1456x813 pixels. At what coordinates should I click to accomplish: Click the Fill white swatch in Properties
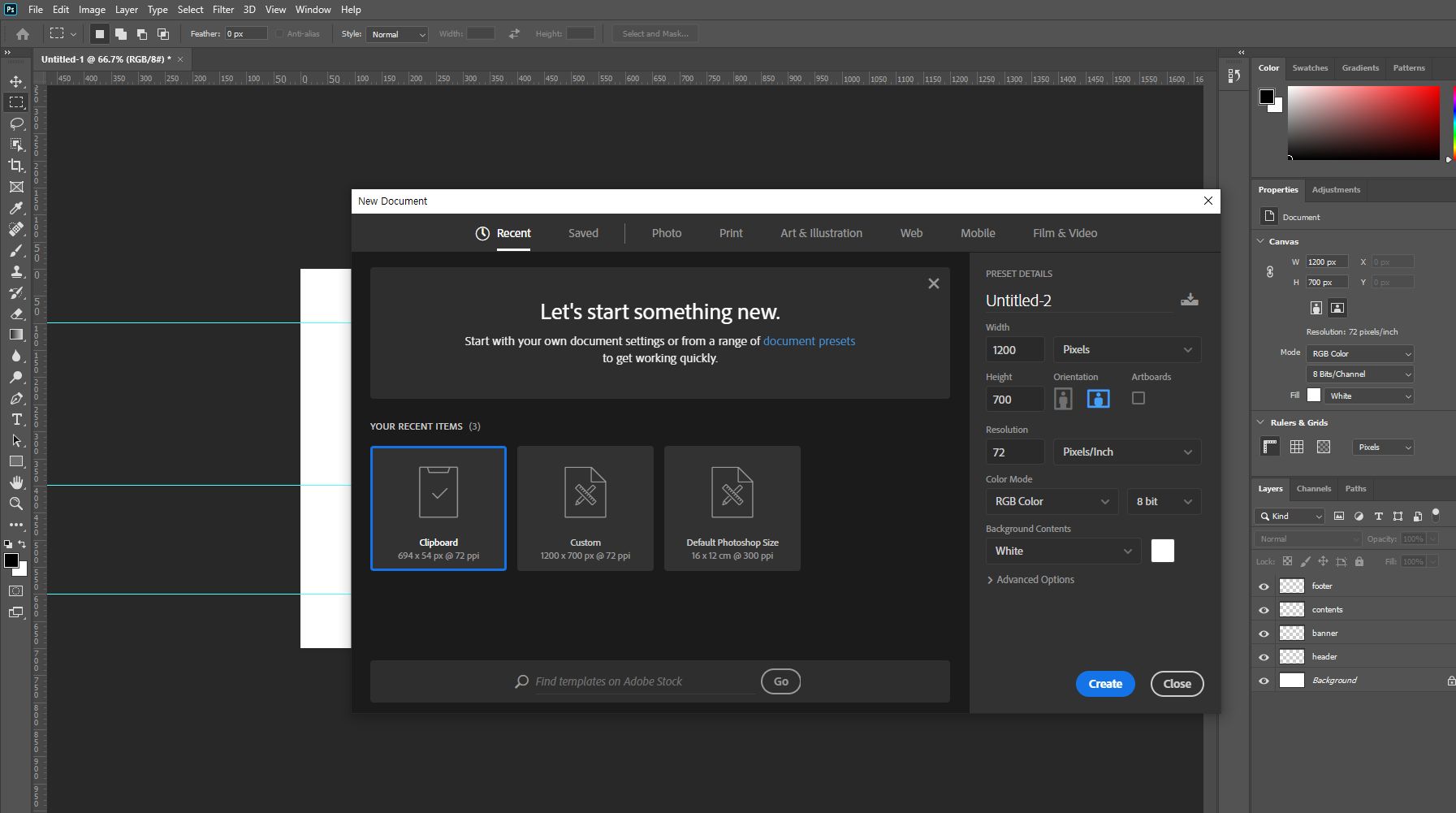(x=1314, y=396)
